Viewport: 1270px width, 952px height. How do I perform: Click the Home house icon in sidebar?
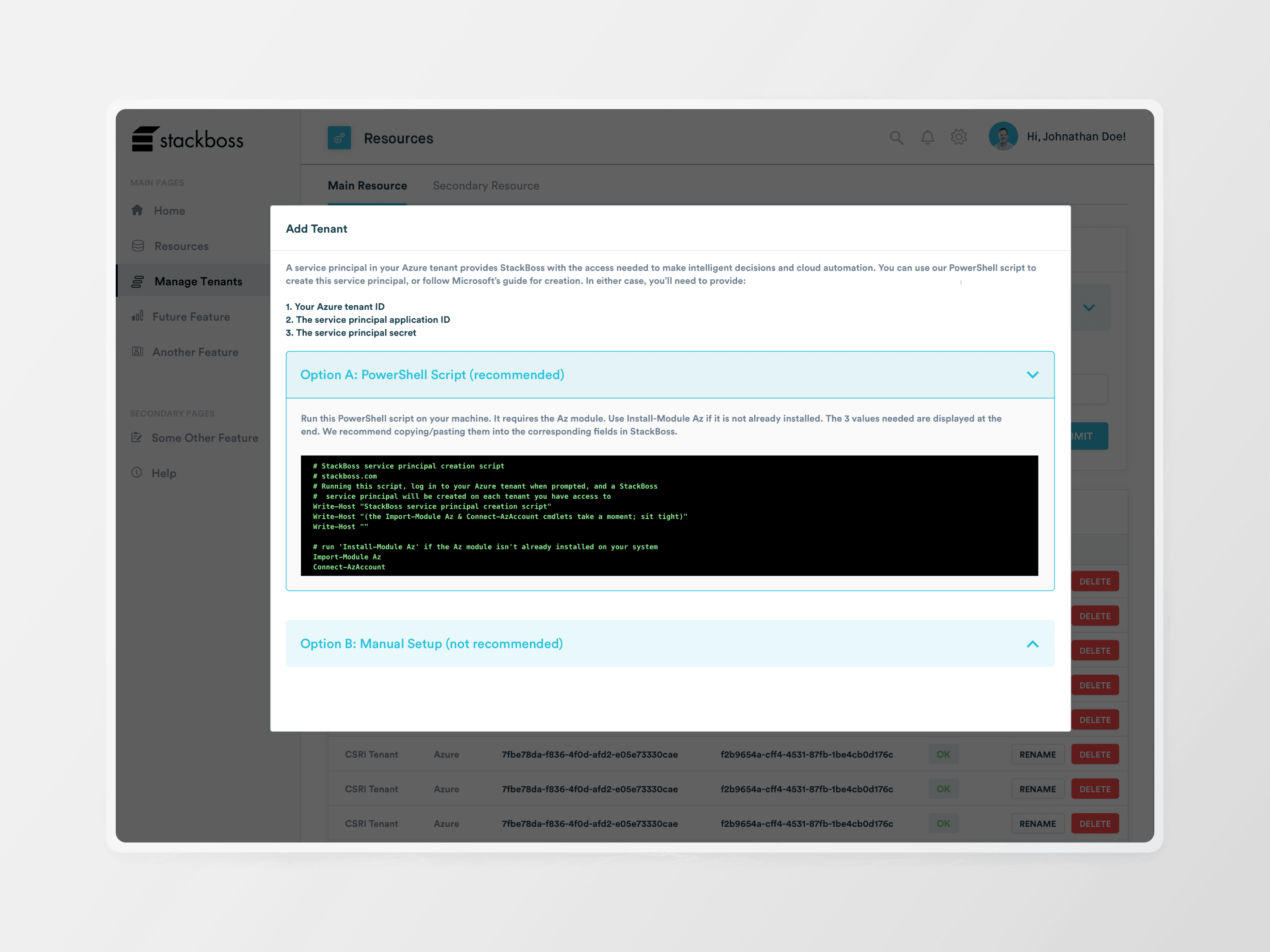[137, 211]
